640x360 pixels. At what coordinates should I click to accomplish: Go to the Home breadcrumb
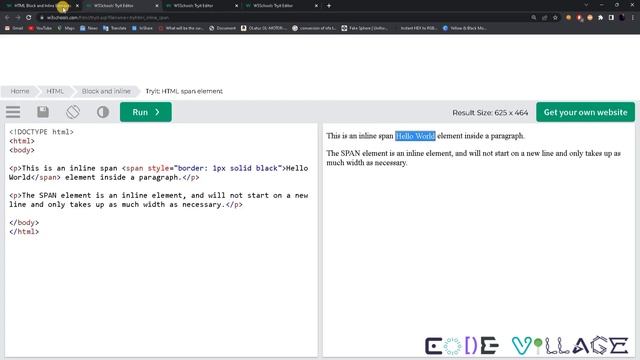(20, 91)
